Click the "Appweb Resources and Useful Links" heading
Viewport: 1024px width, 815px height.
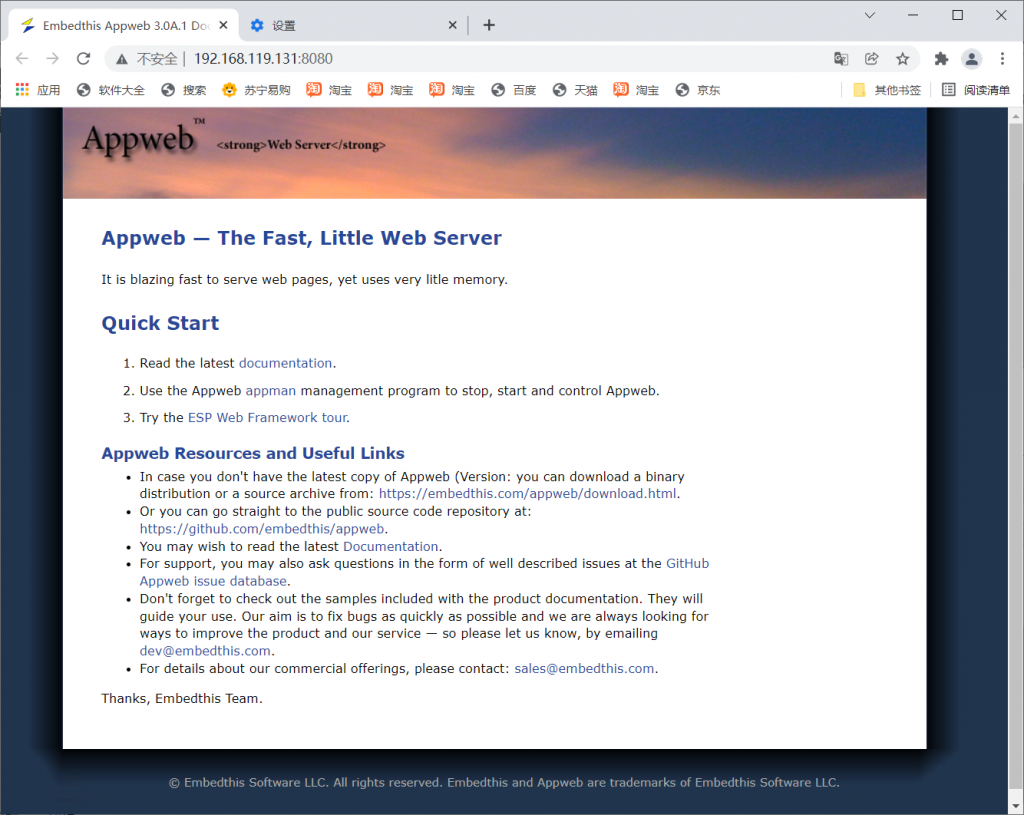253,453
